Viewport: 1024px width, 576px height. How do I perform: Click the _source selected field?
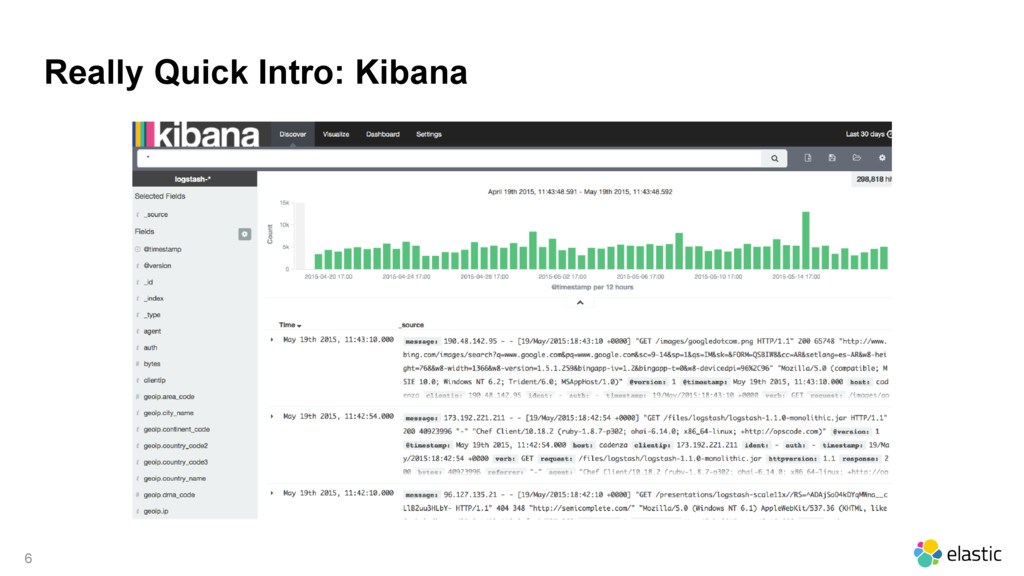(156, 214)
